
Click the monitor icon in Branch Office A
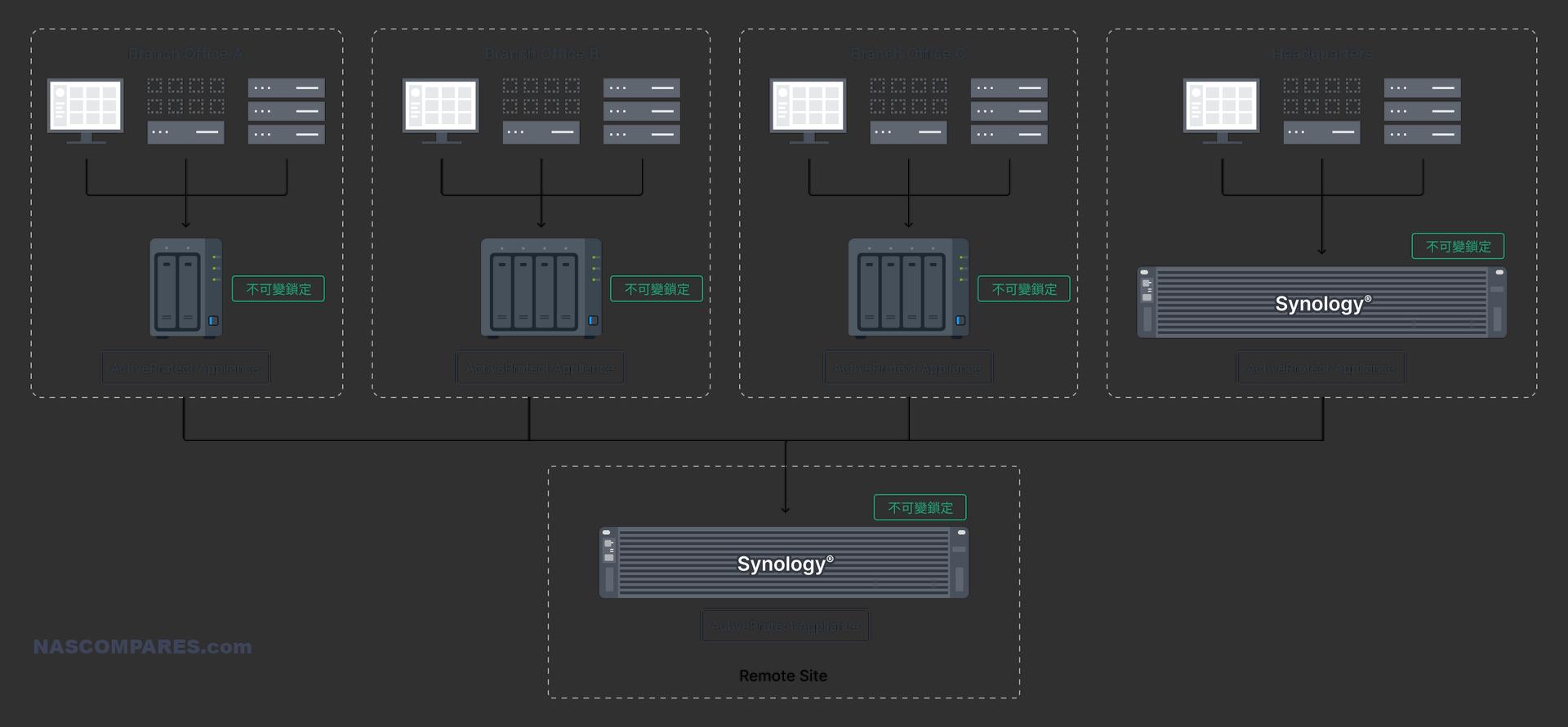[85, 109]
